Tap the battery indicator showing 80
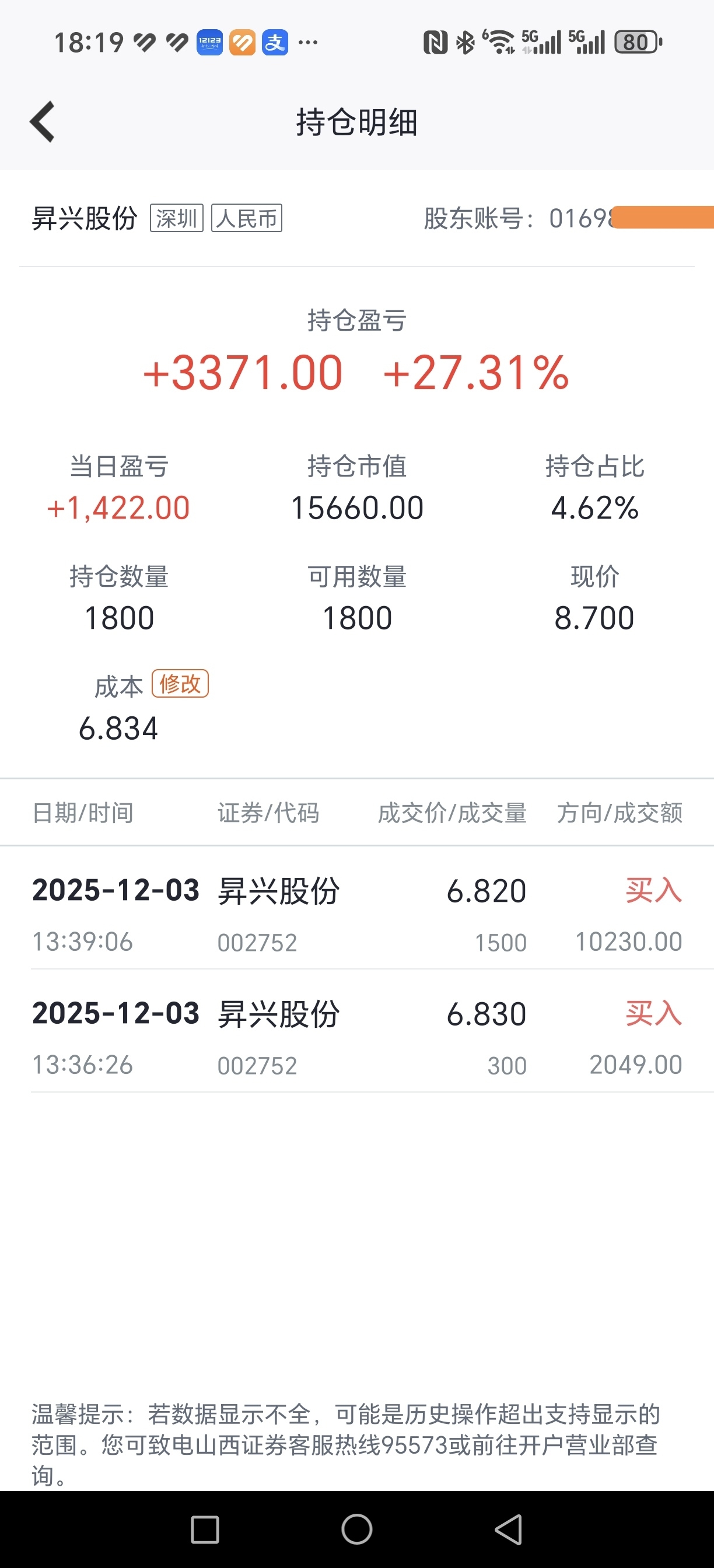Image resolution: width=714 pixels, height=1568 pixels. (x=638, y=43)
